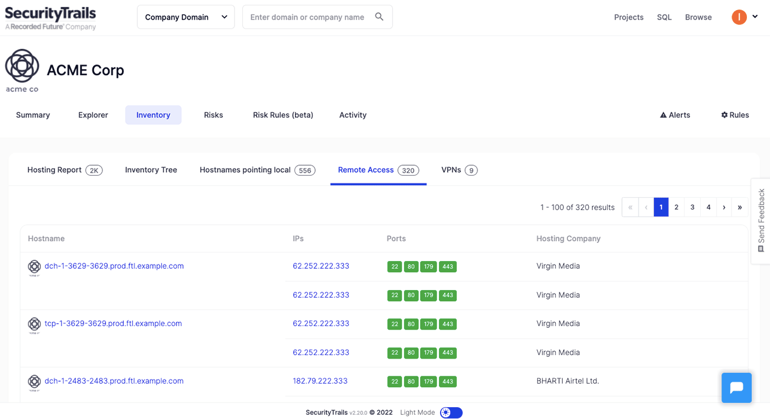Image resolution: width=770 pixels, height=419 pixels.
Task: Open IP 62.252.222.333 in tcp-1-3629 row
Action: (321, 323)
